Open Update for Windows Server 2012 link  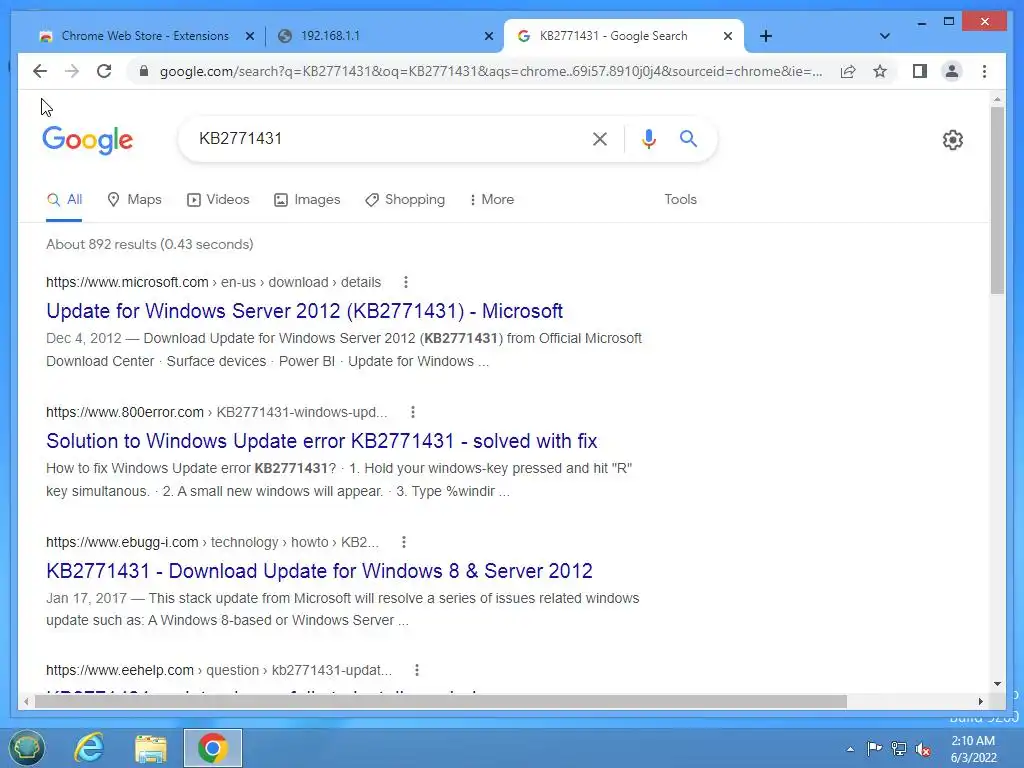click(x=304, y=311)
